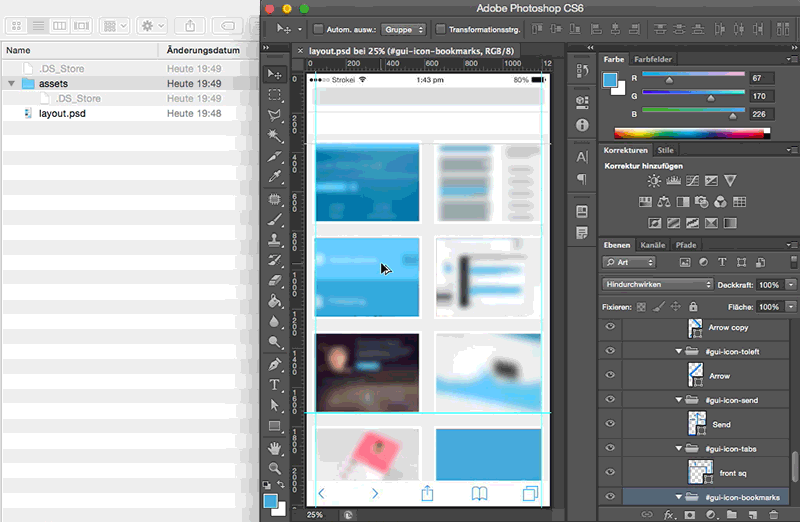Image resolution: width=800 pixels, height=522 pixels.
Task: Select the Healing Brush tool
Action: coord(274,199)
